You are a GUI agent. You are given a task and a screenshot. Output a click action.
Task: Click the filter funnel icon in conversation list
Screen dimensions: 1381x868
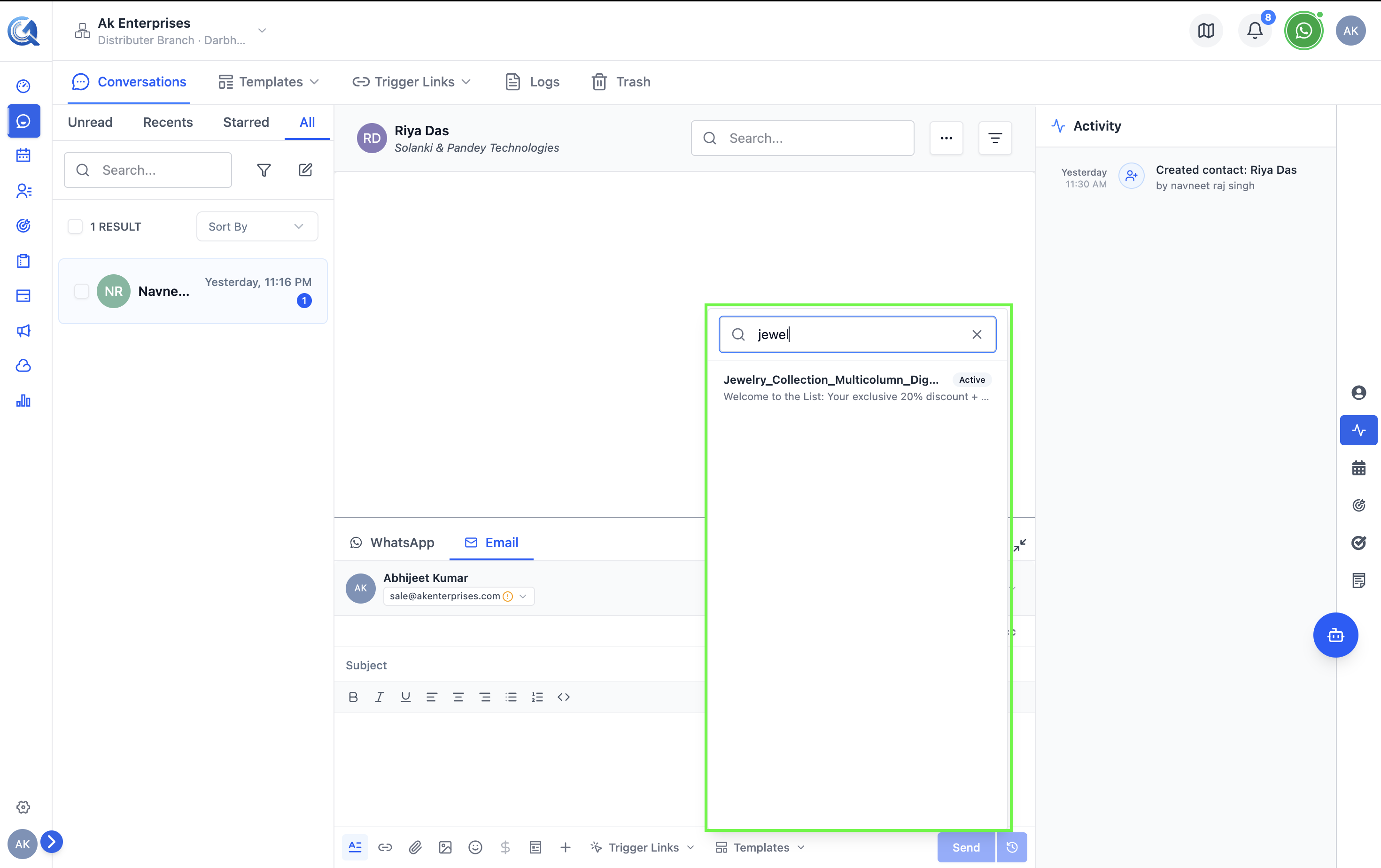coord(264,170)
